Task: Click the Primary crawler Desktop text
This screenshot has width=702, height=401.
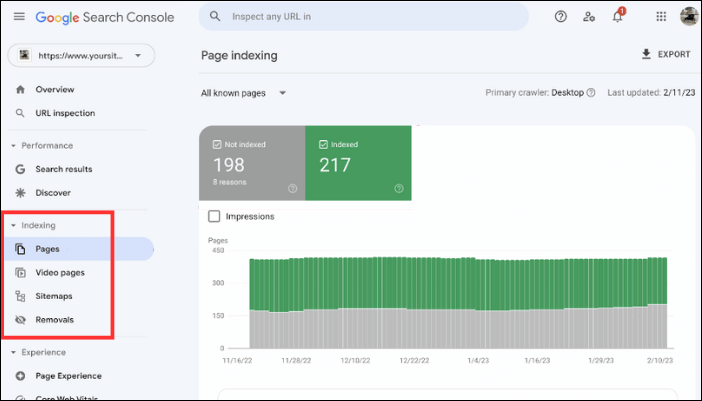Action: click(x=535, y=93)
